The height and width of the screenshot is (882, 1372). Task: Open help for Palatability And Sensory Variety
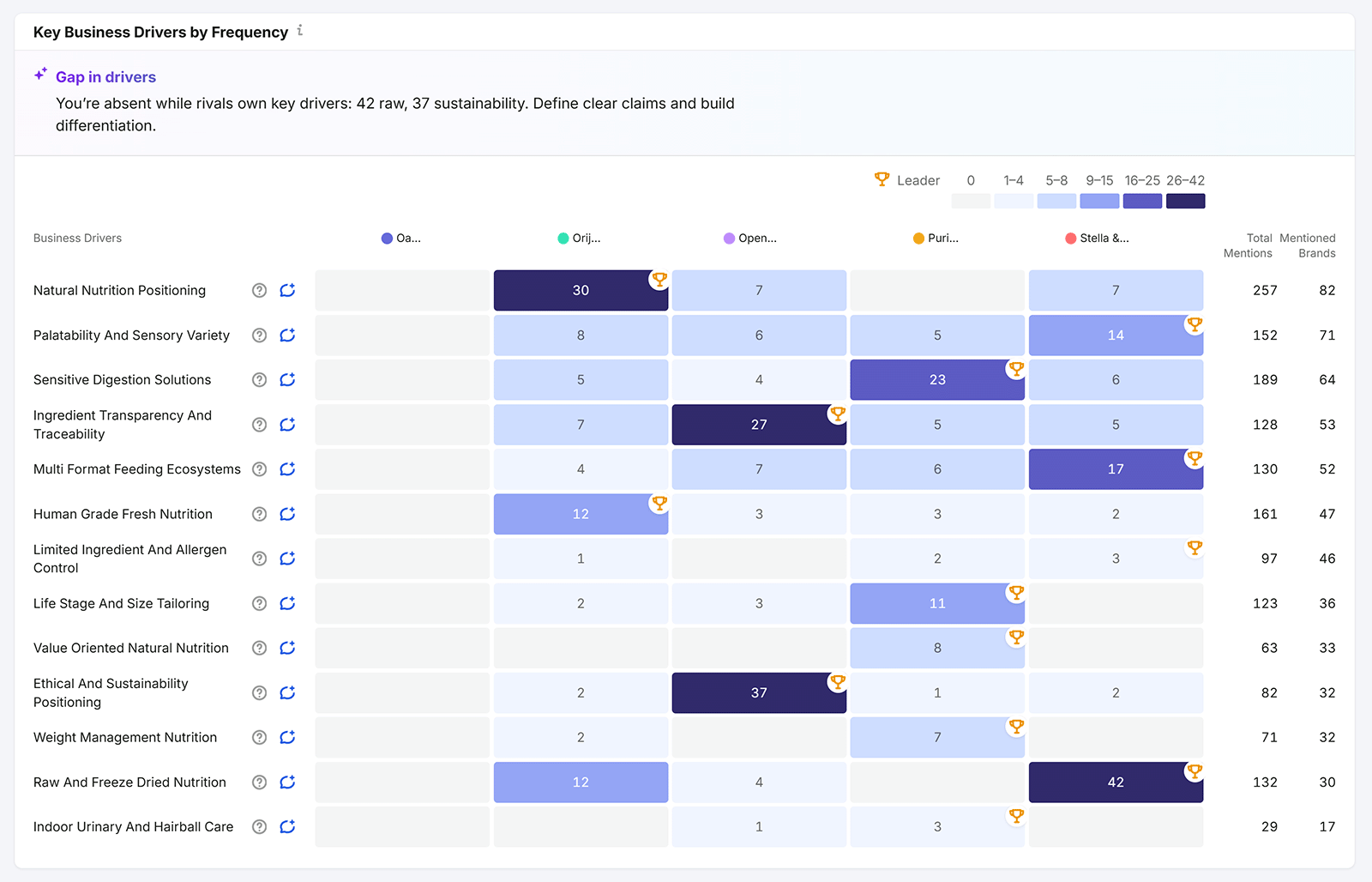pos(259,335)
